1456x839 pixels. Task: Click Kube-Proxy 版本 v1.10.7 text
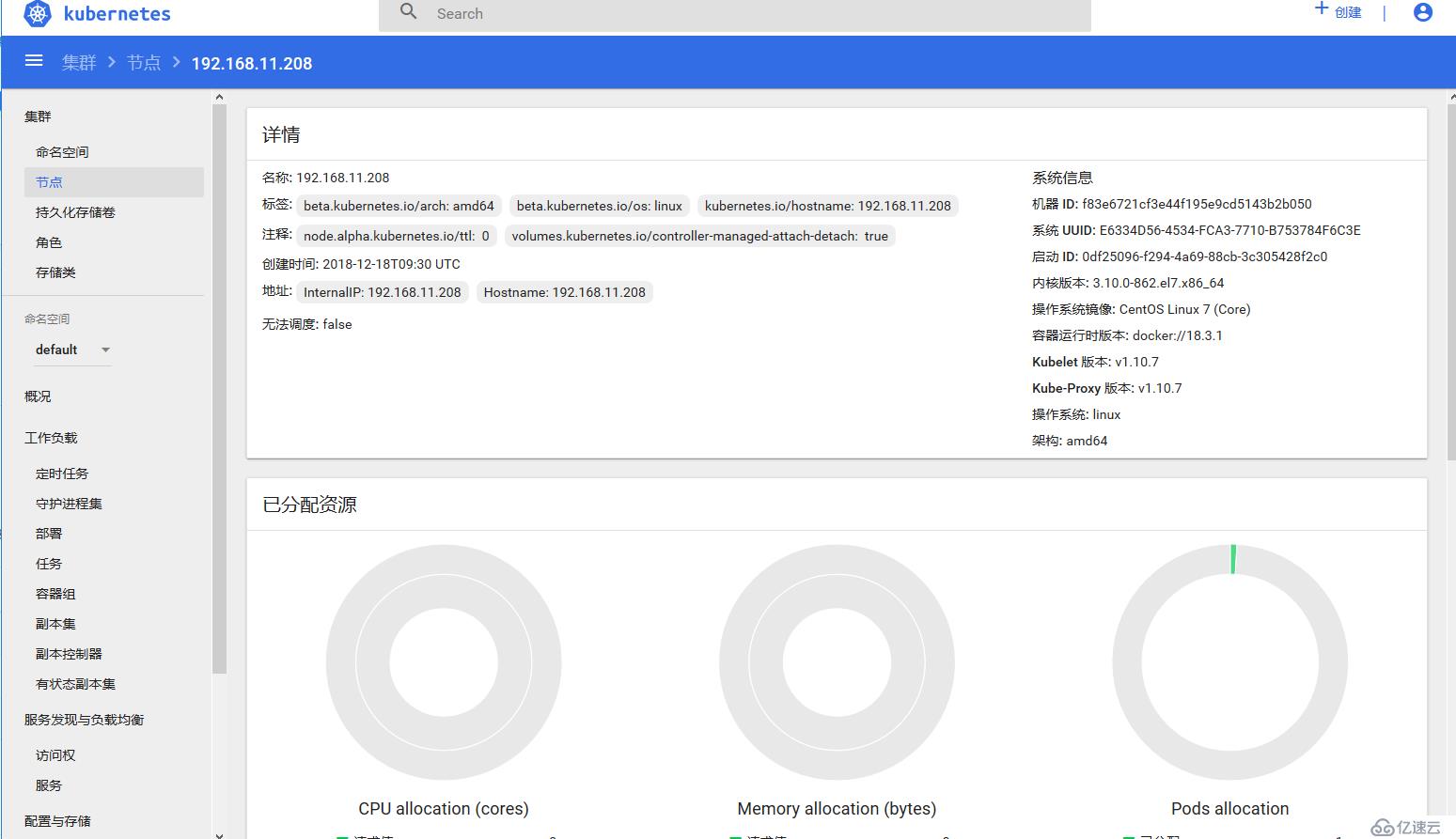tap(1107, 388)
